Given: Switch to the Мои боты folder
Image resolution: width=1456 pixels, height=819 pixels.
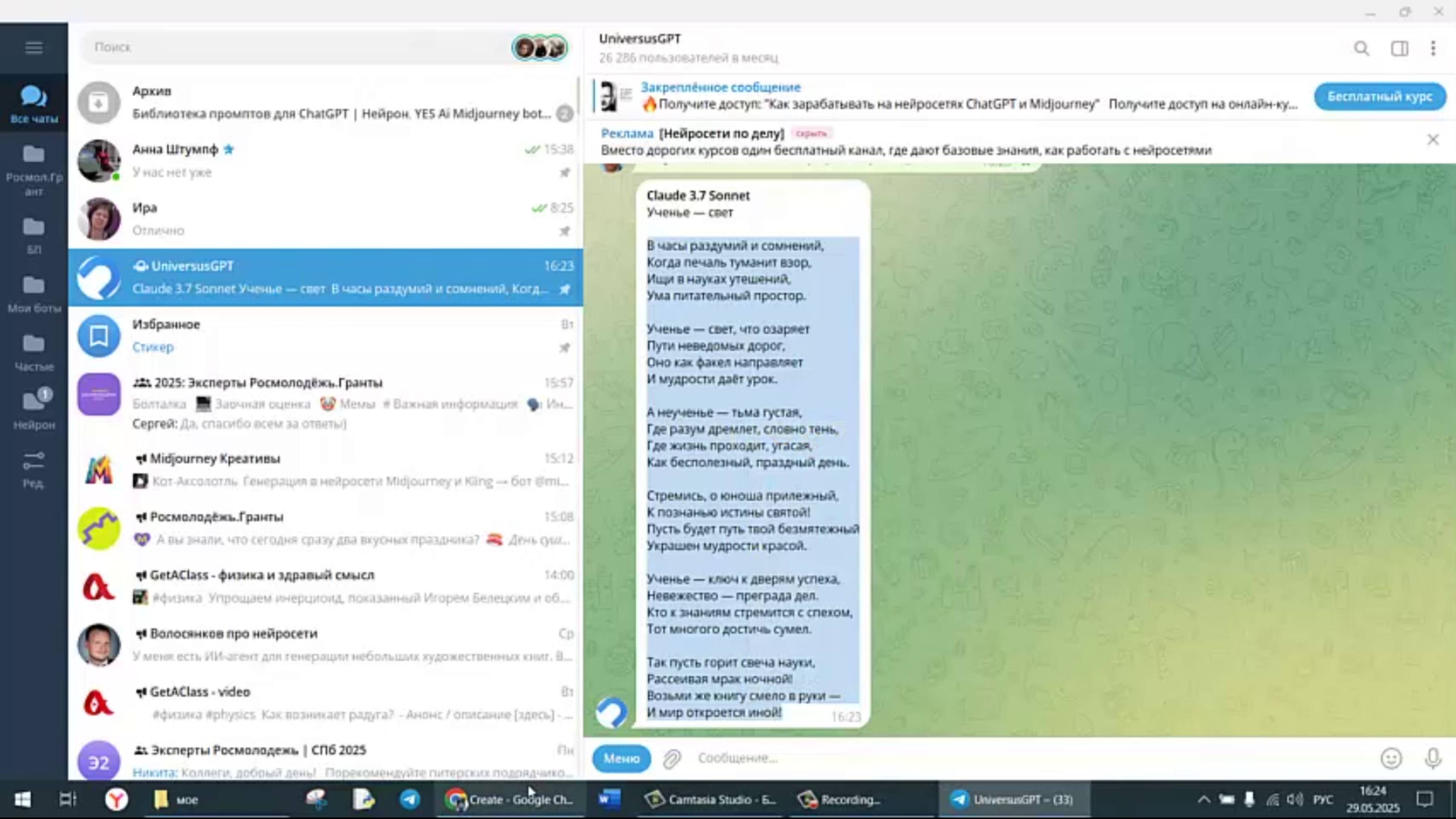Looking at the screenshot, I should coord(34,293).
